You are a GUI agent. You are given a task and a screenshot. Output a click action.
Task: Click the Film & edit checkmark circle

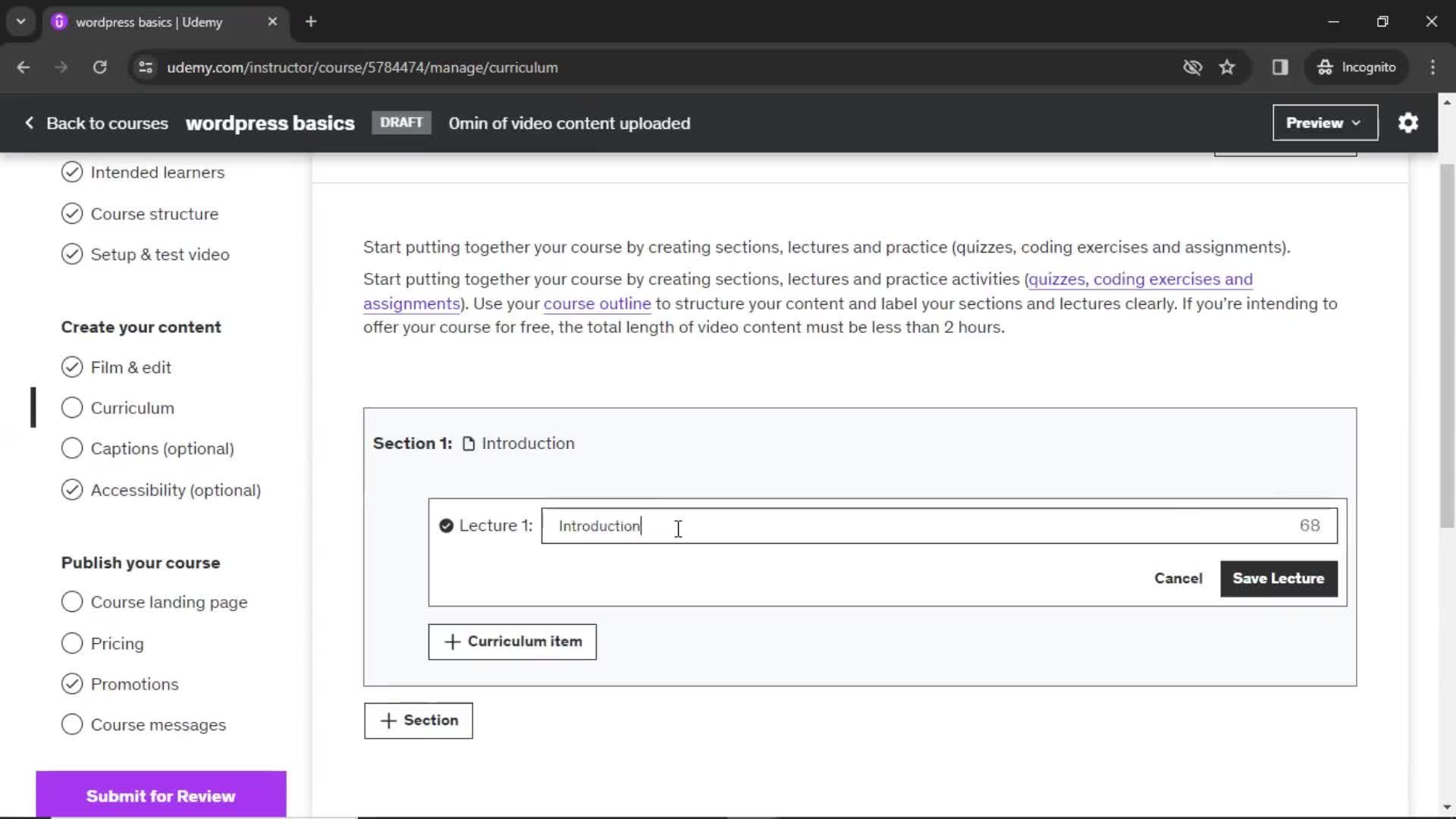(72, 367)
